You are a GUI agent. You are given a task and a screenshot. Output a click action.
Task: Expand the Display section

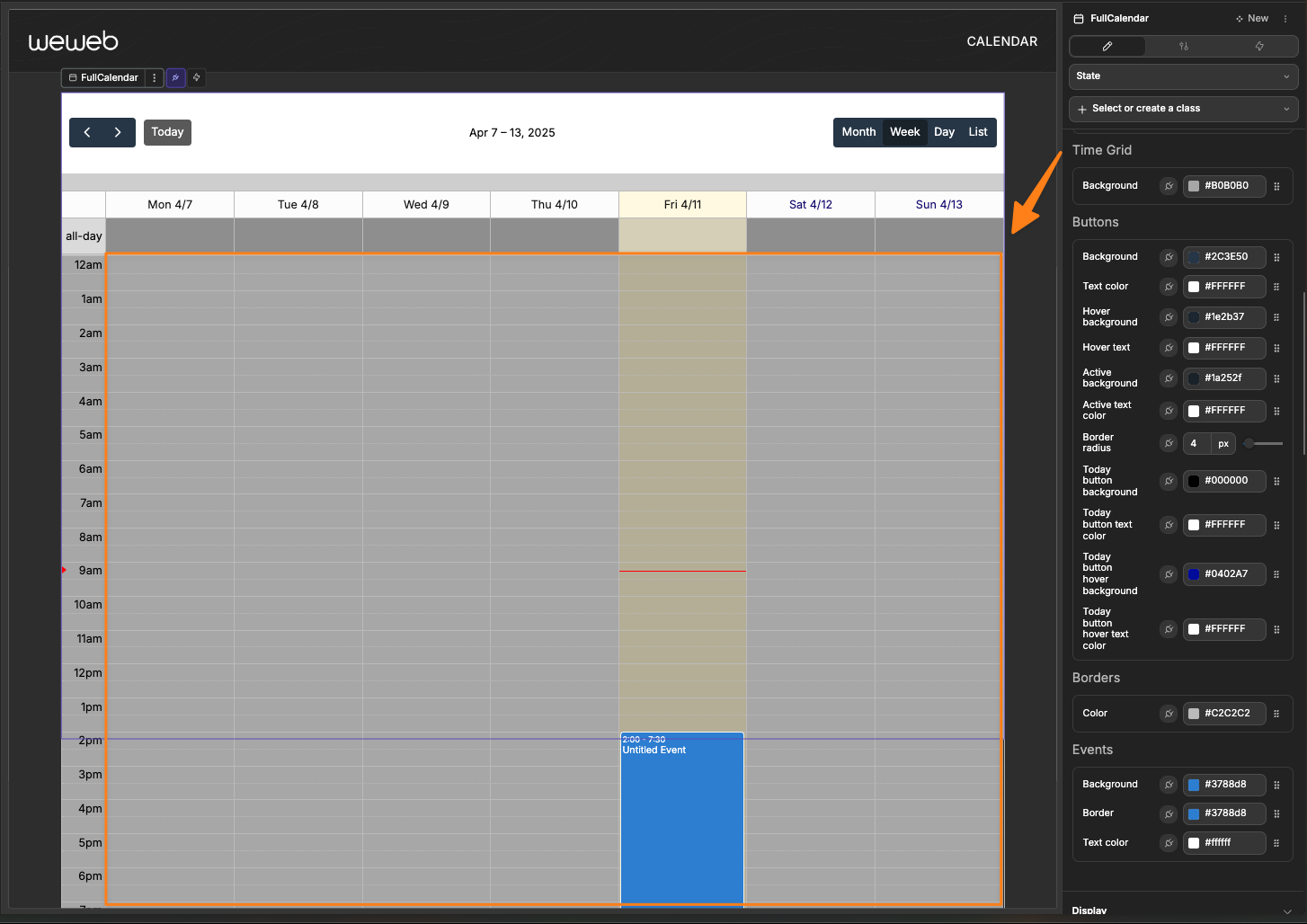1183,910
